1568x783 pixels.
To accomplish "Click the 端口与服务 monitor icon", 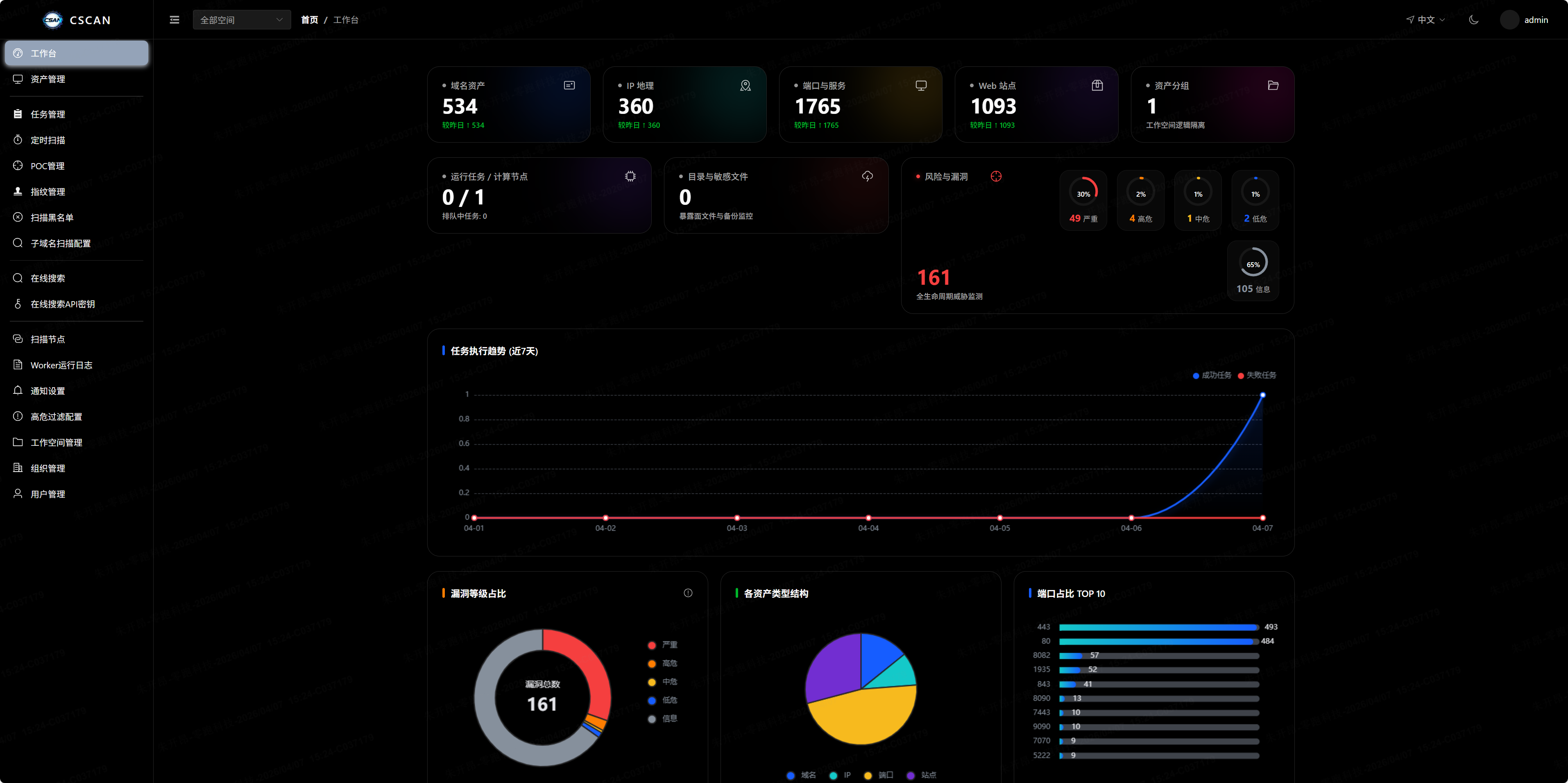I will [x=921, y=86].
